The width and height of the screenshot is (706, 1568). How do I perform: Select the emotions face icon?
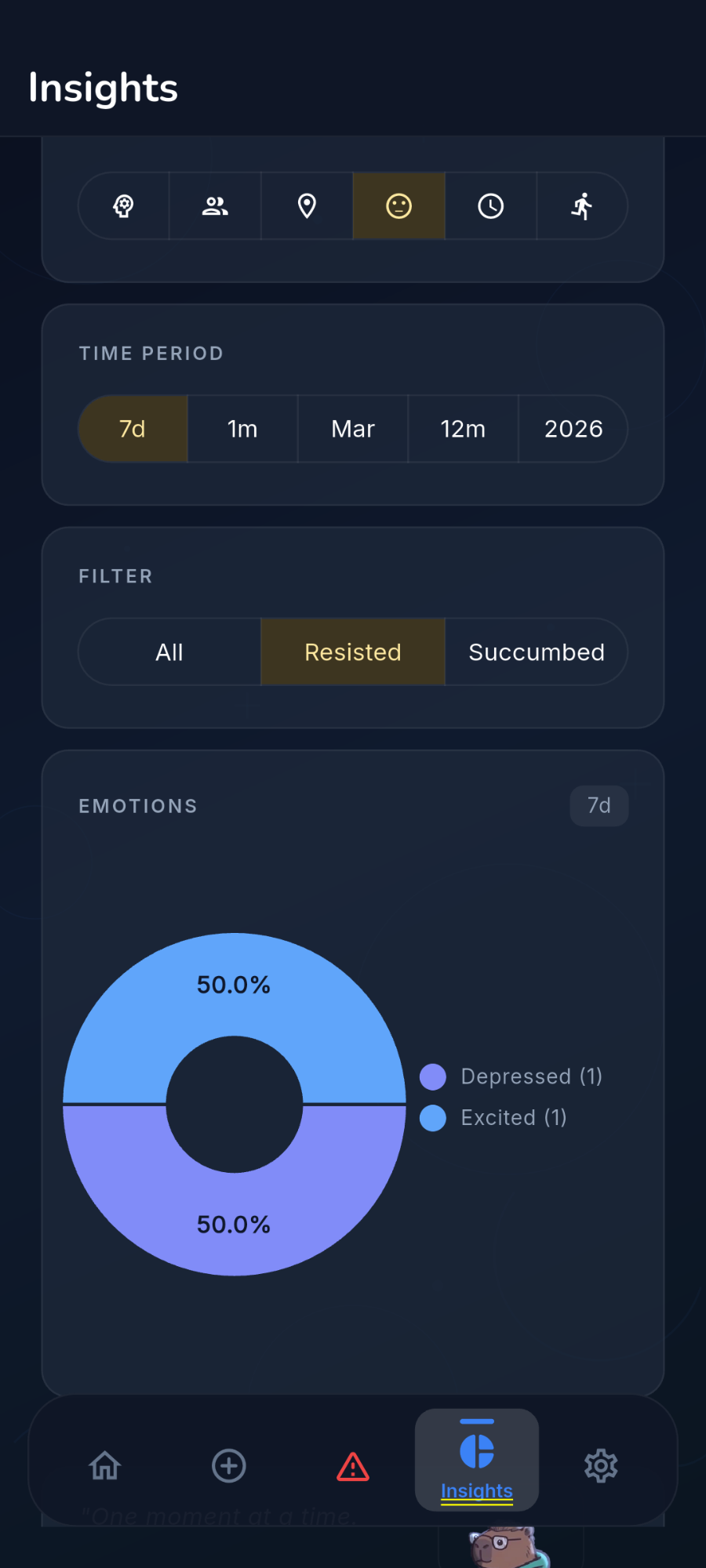click(x=398, y=205)
